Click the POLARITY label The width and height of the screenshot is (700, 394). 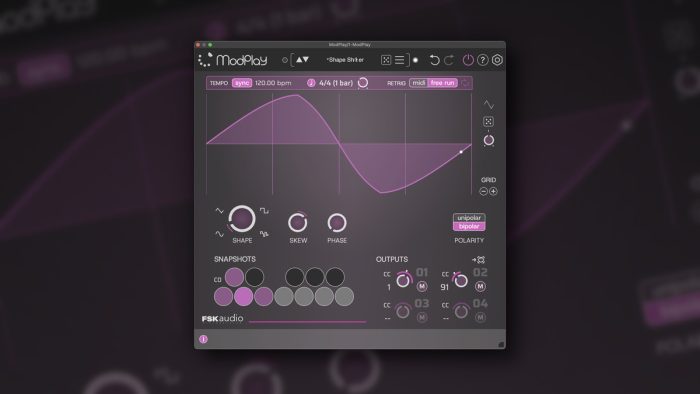(x=469, y=240)
